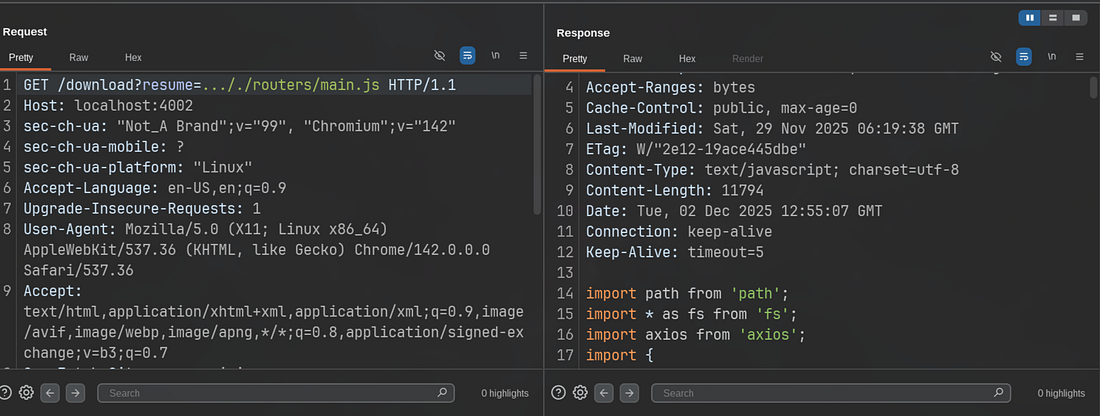The width and height of the screenshot is (1100, 416).
Task: Click the Cache-Control response header
Action: click(722, 109)
